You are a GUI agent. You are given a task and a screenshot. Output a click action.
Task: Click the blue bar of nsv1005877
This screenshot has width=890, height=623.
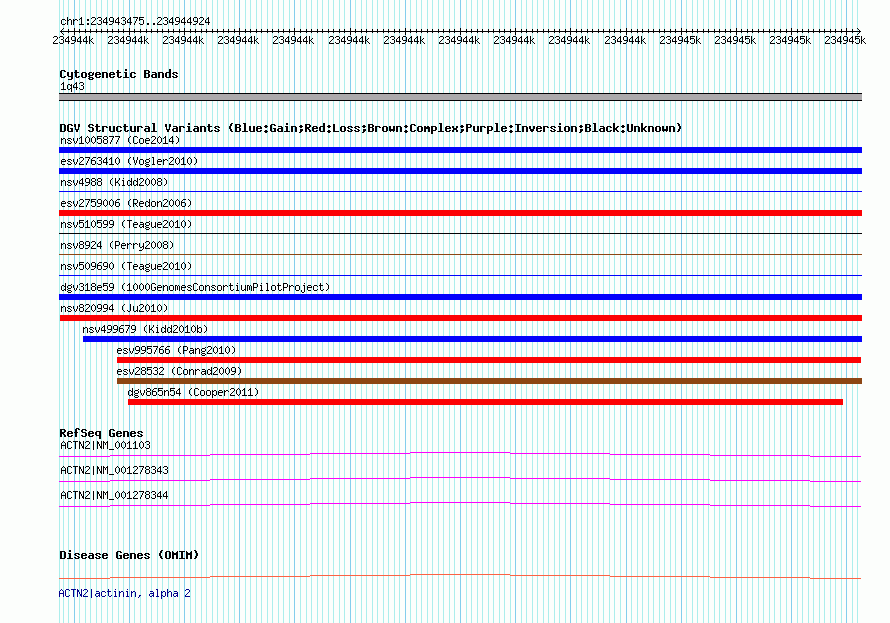[460, 150]
